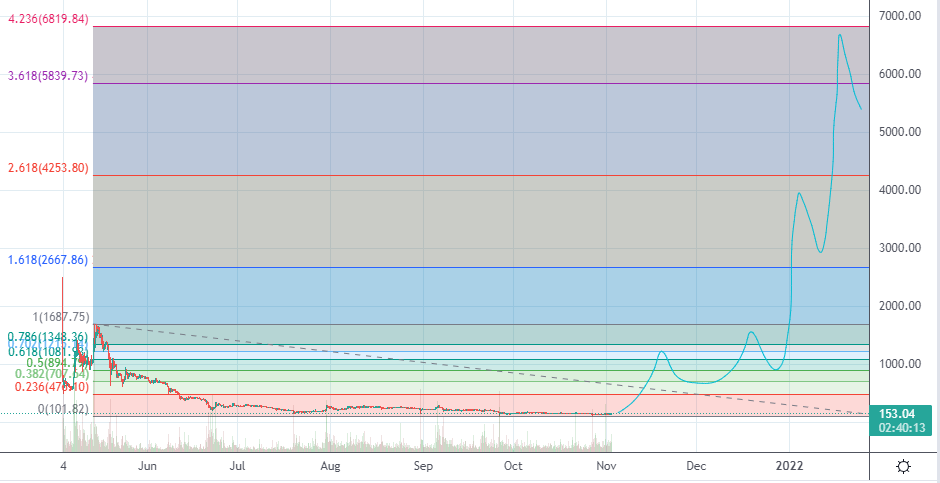Select the 0(101.82) Fibonacci label
The image size is (940, 483).
pyautogui.click(x=64, y=409)
